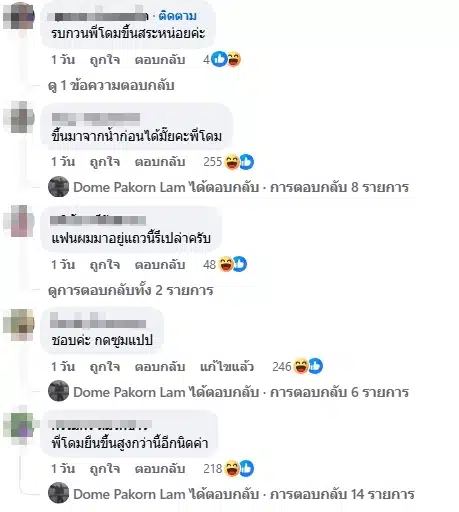Reply to the comment พี่โดมยืนขึ้นสูงกว่านี้อีกนิดค่า
The width and height of the screenshot is (459, 512).
160,469
